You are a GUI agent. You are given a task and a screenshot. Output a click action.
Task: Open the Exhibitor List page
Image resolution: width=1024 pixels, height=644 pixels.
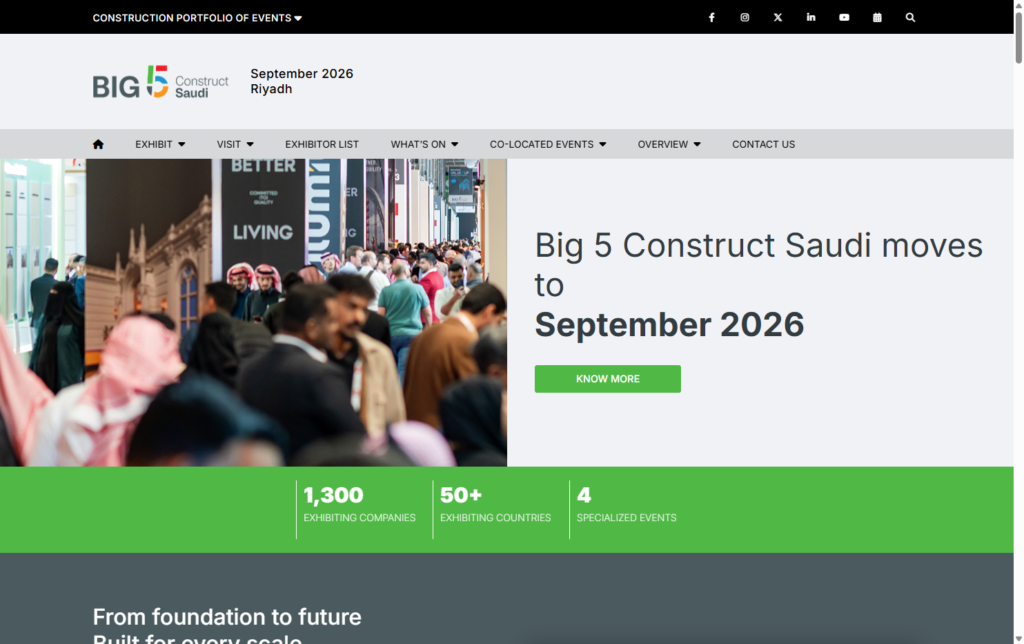click(321, 144)
